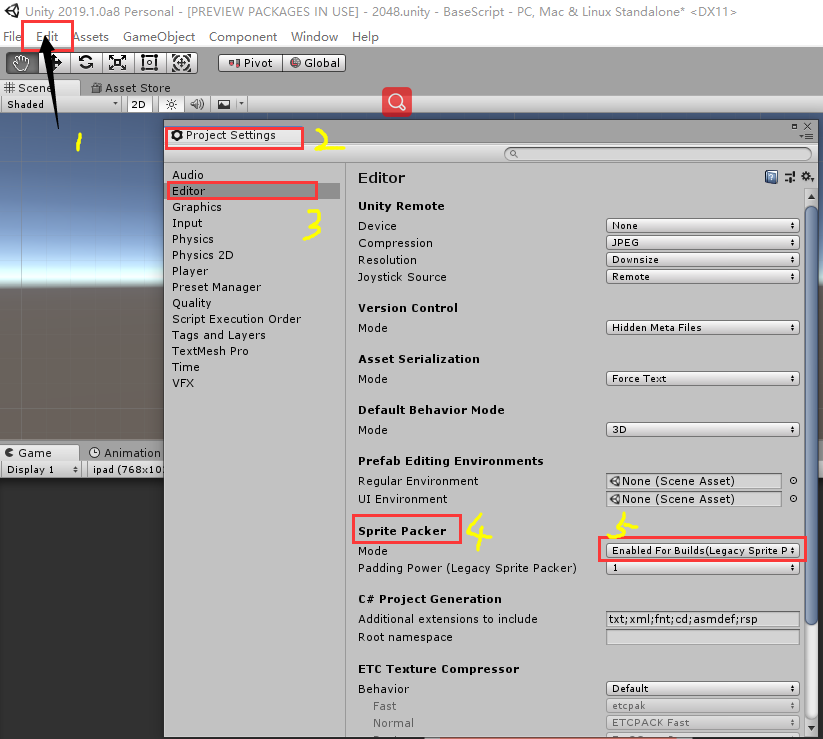This screenshot has width=823, height=739.
Task: Select TextMesh Pro category
Action: [x=210, y=351]
